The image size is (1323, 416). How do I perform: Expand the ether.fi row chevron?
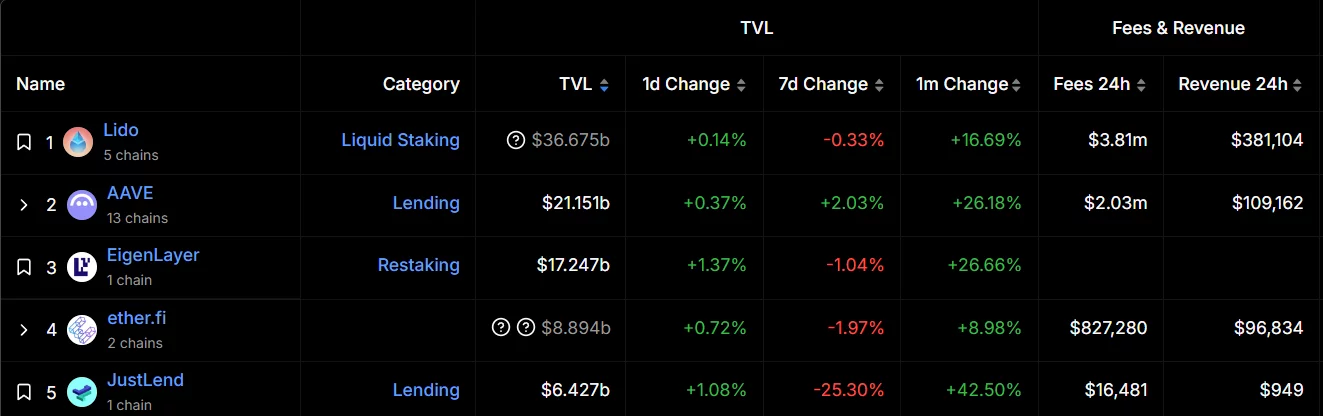(24, 329)
